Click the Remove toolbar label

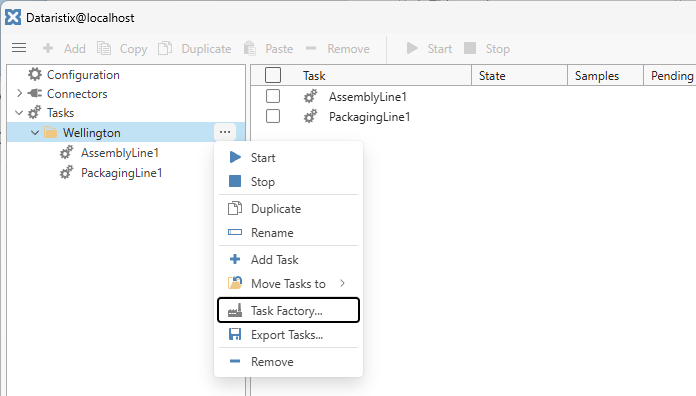(348, 48)
